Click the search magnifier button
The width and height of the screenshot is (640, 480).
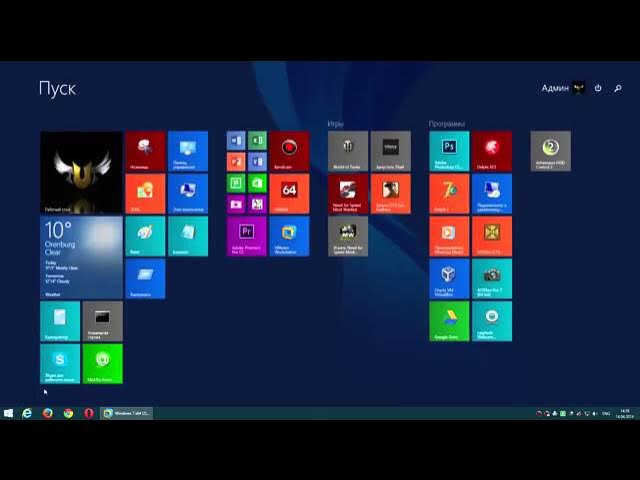(x=618, y=88)
